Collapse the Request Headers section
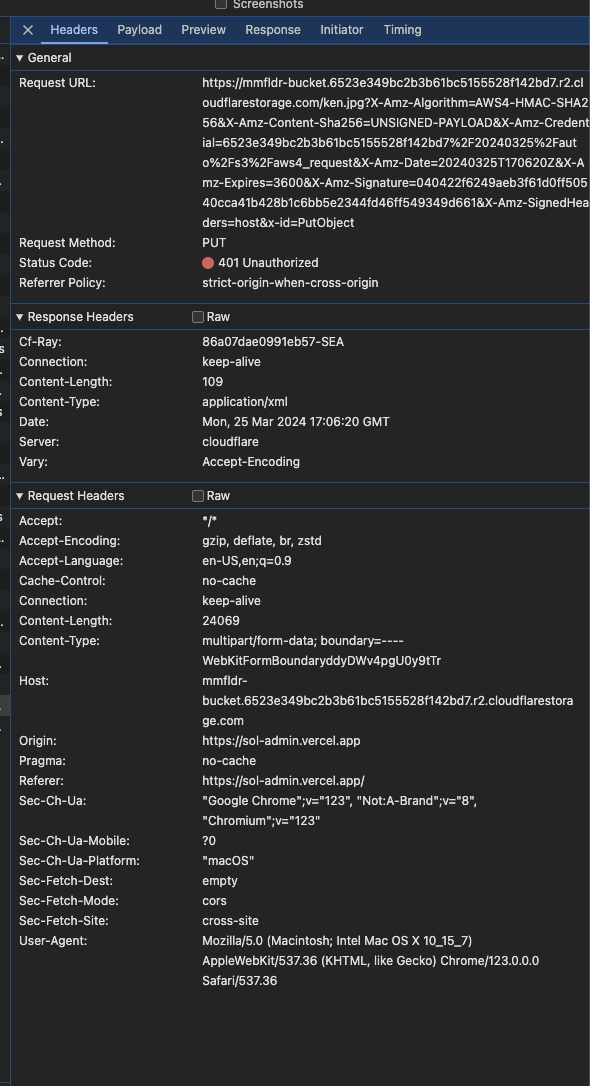Screen dimensions: 590x1086 point(20,495)
